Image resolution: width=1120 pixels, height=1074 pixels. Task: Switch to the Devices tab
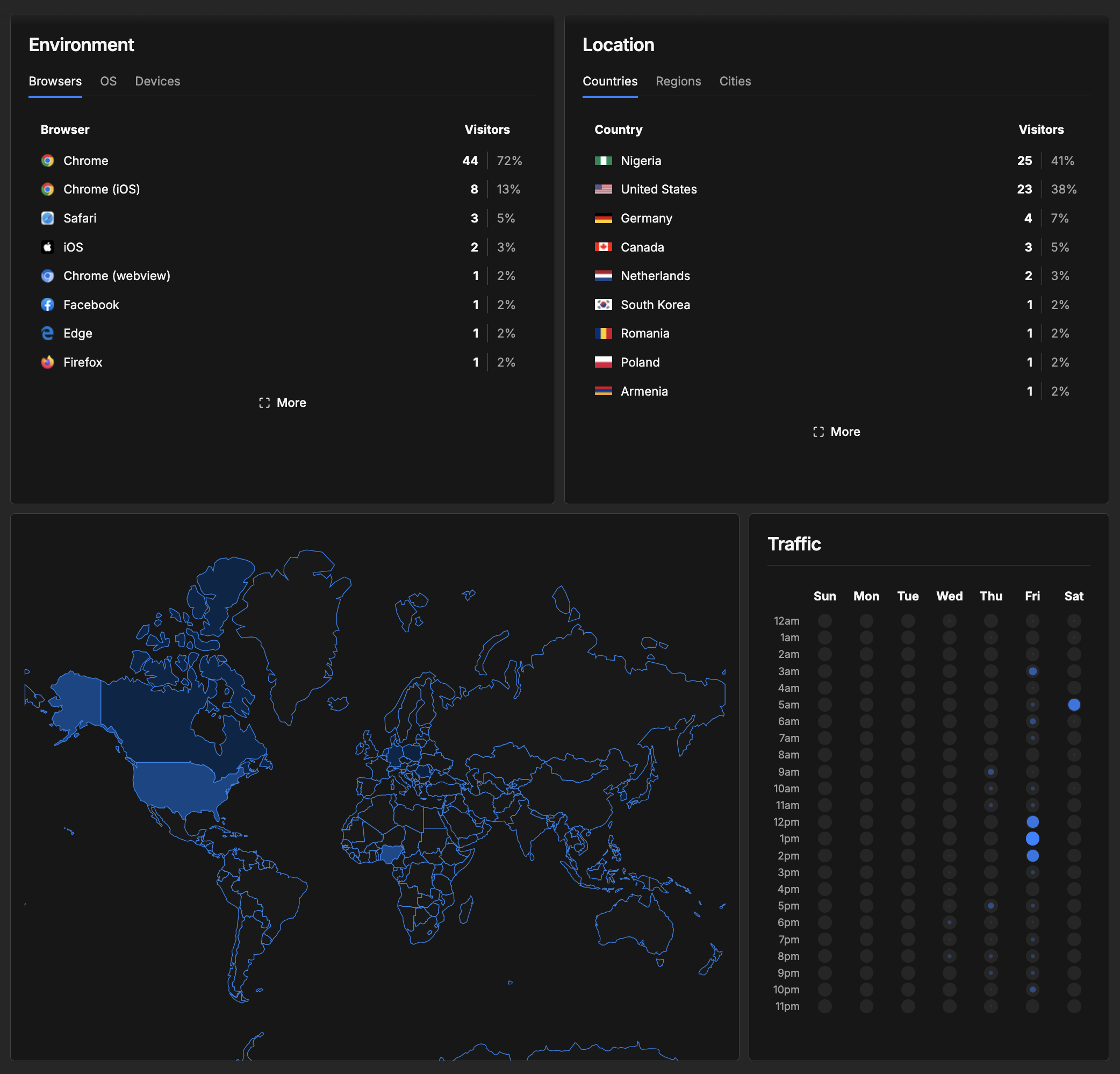coord(157,81)
